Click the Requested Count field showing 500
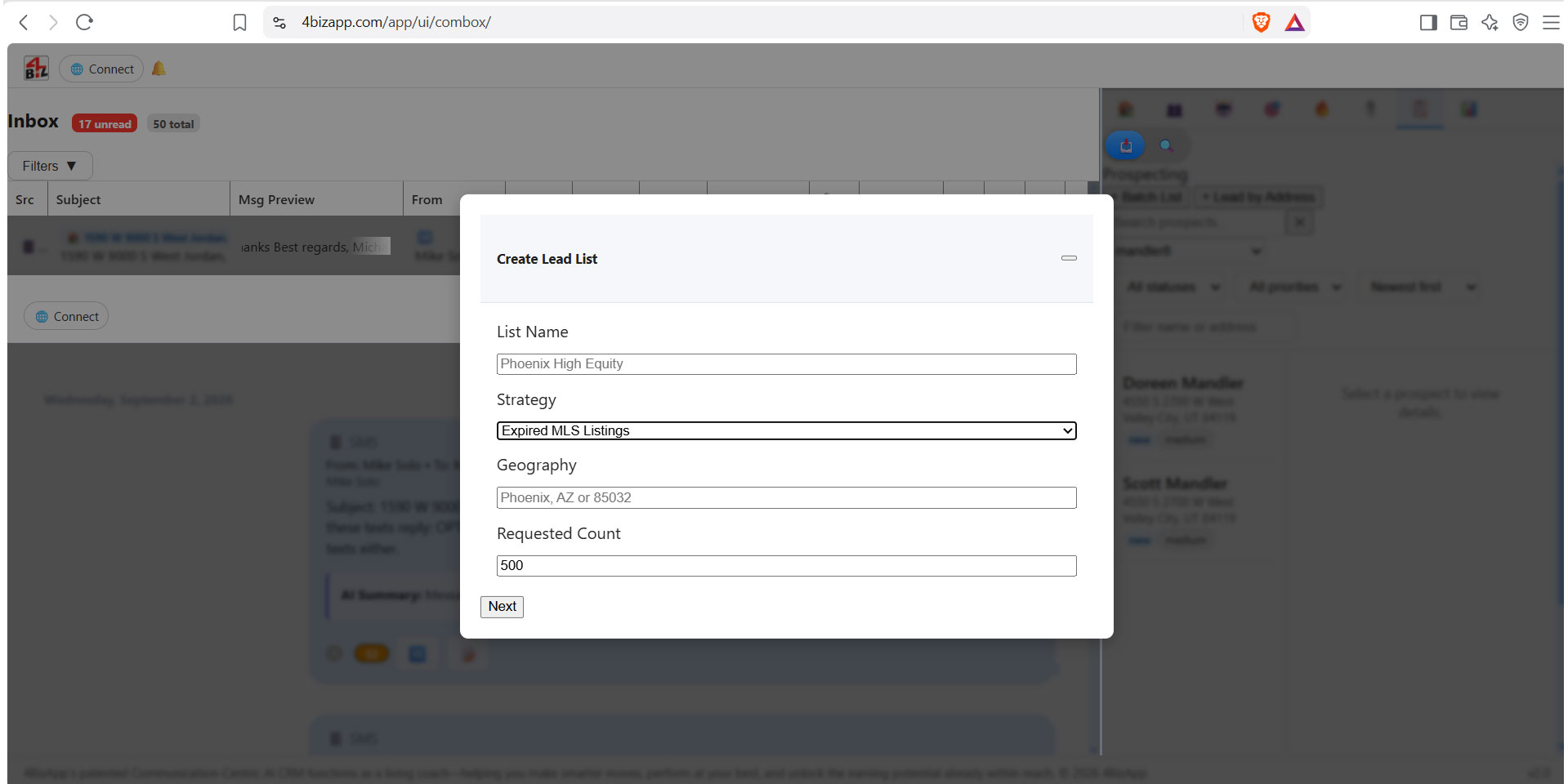 point(786,566)
